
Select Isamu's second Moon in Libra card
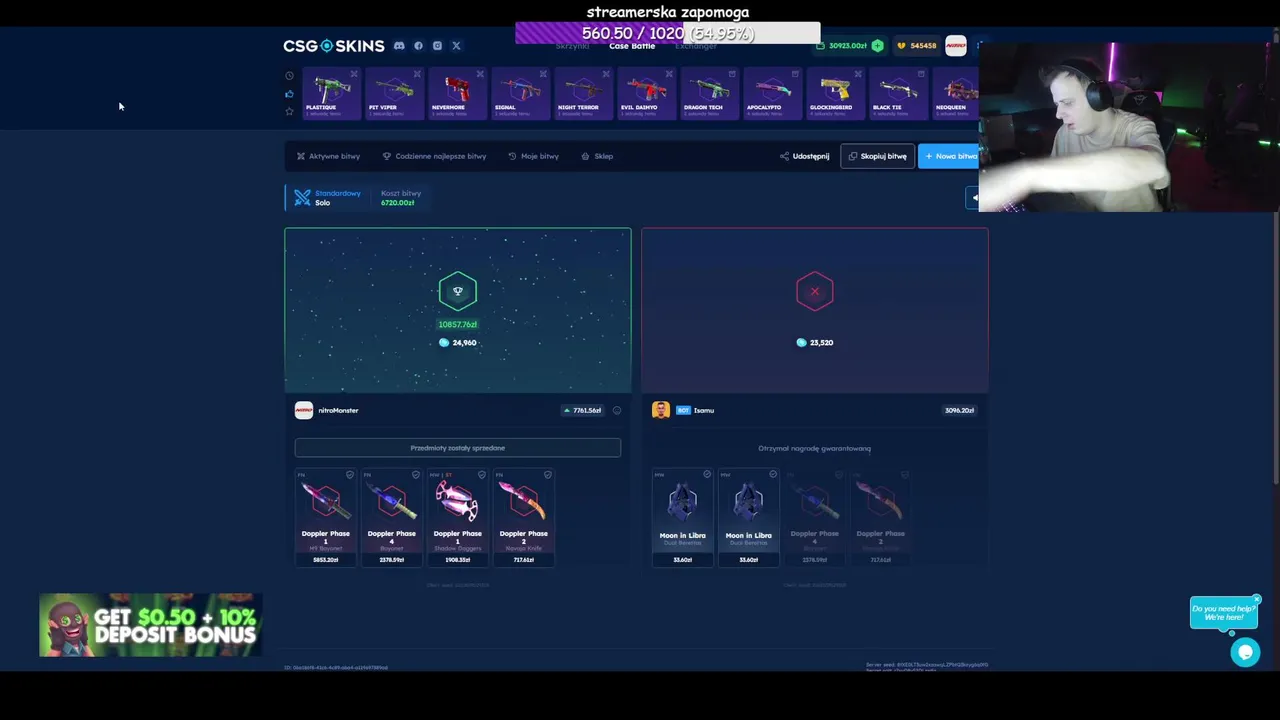coord(749,518)
